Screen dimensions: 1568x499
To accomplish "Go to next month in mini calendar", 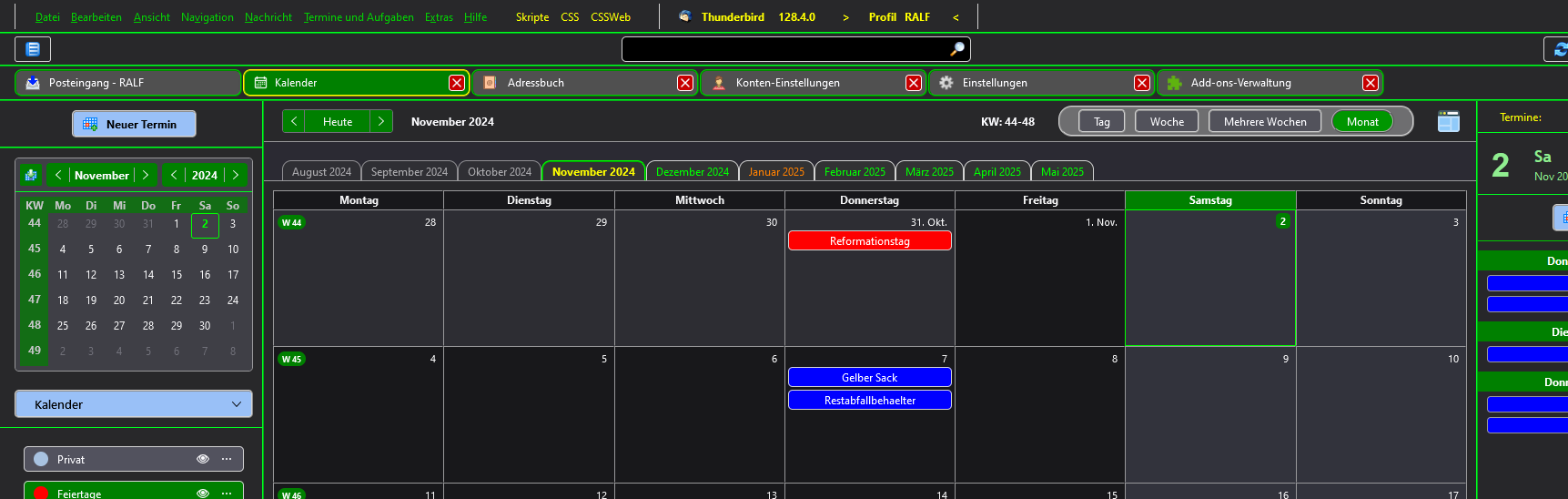I will pos(146,175).
